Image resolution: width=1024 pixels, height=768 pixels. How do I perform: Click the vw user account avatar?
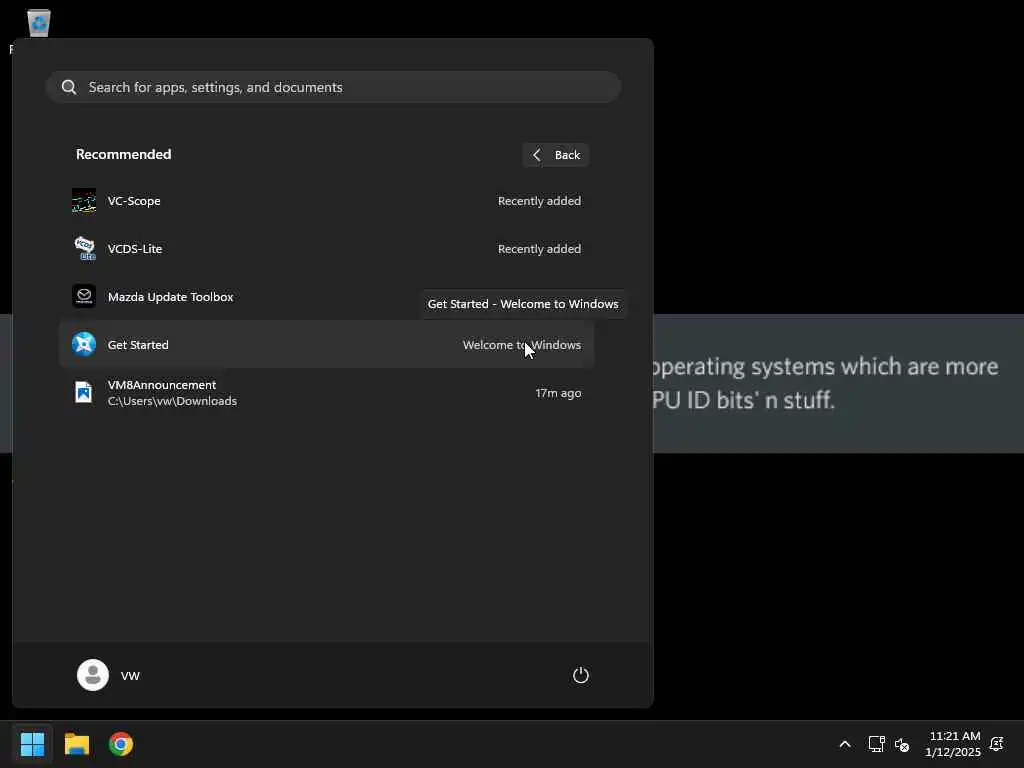[x=93, y=675]
